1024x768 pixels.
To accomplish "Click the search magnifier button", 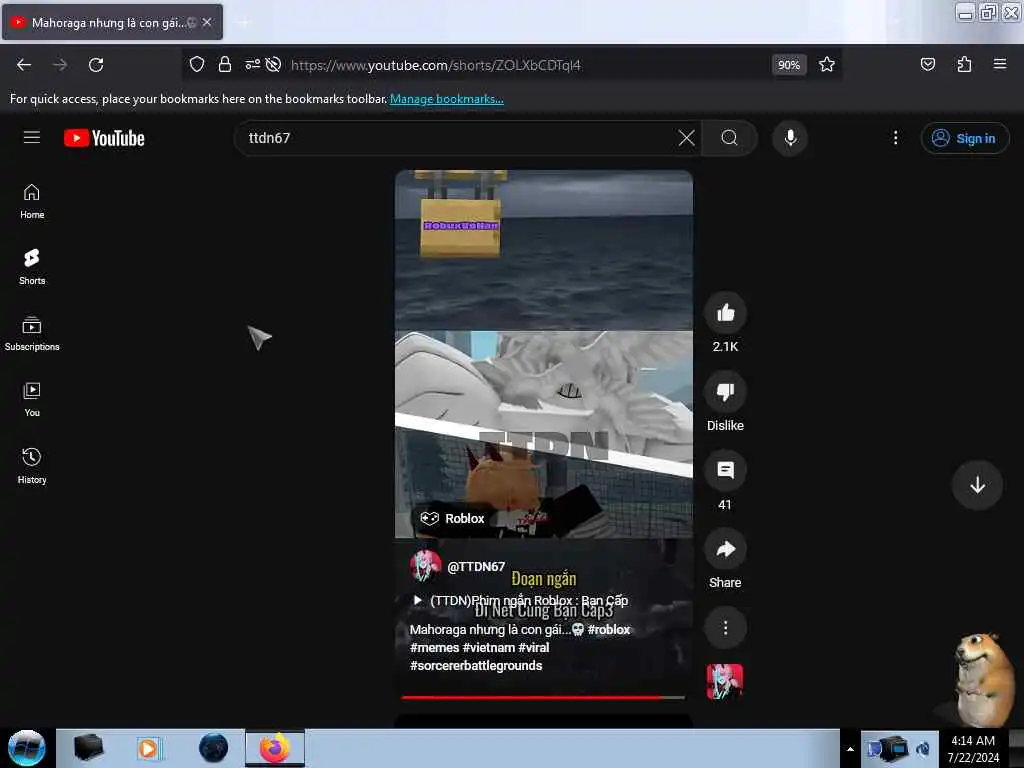I will click(729, 138).
